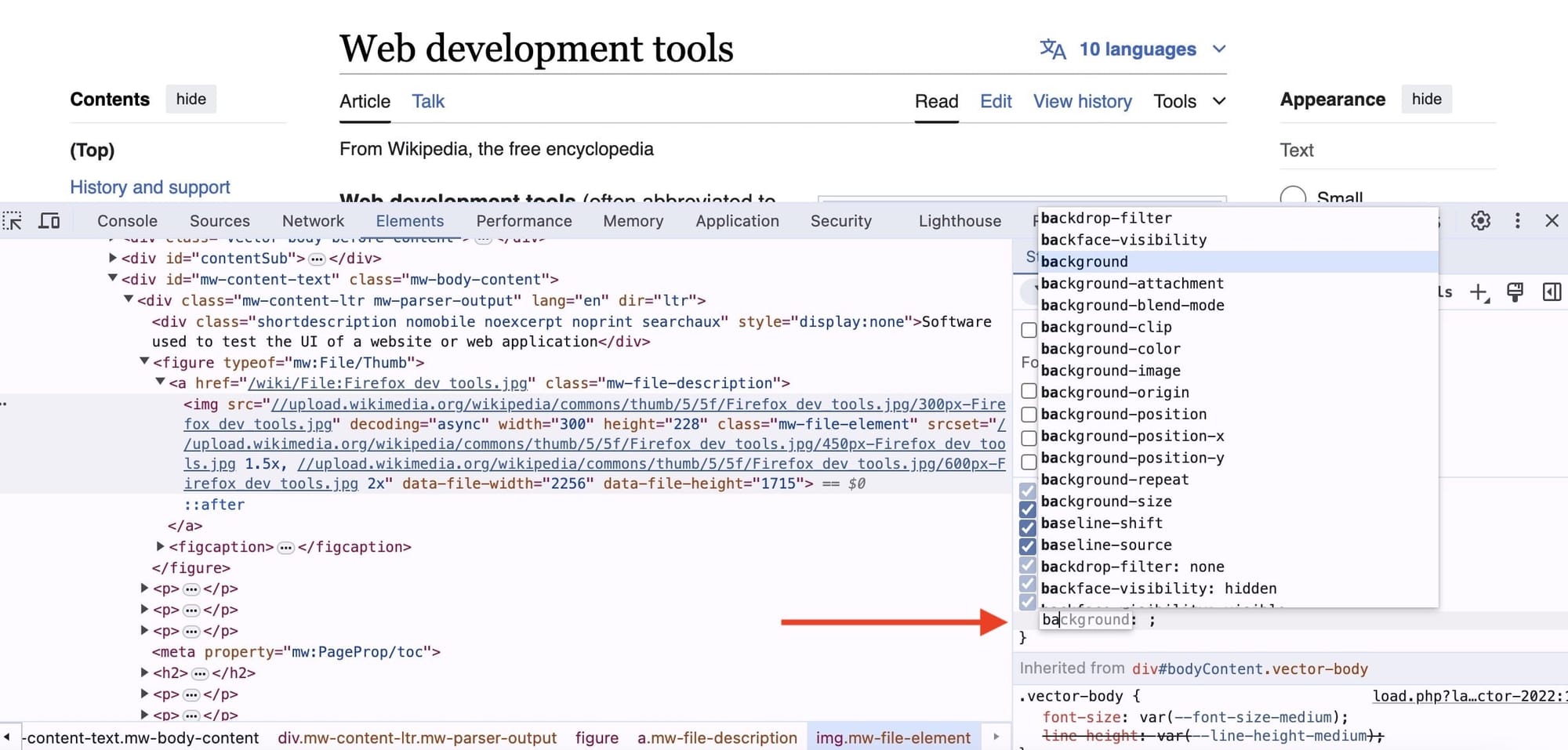Uncheck the baseline-shift property checkbox

point(1028,528)
